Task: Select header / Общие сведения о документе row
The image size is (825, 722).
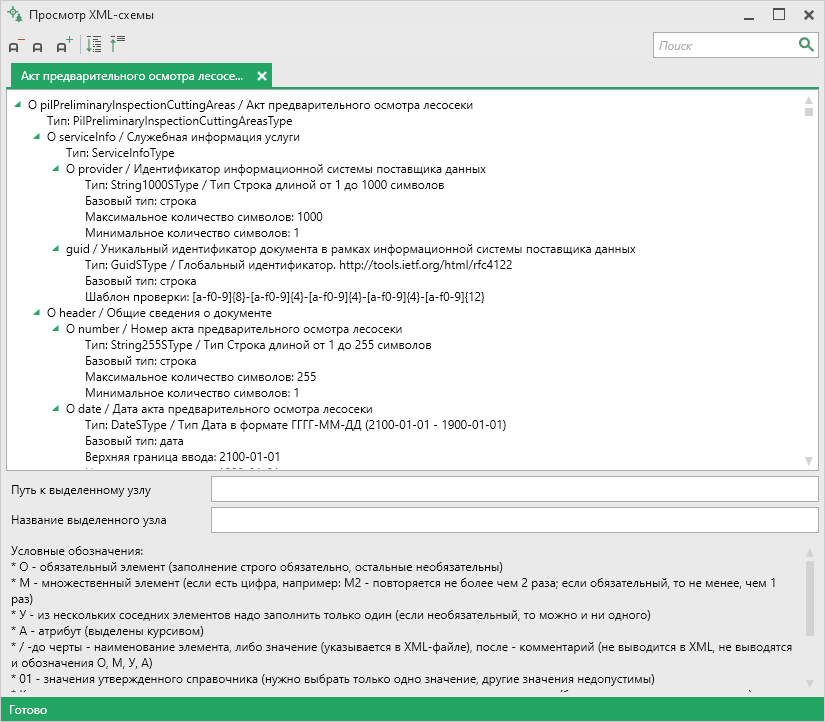Action: coord(159,313)
